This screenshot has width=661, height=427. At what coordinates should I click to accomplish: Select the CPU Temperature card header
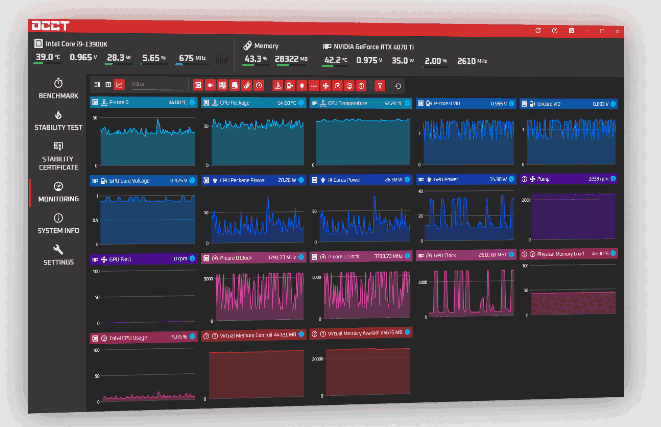[x=361, y=103]
